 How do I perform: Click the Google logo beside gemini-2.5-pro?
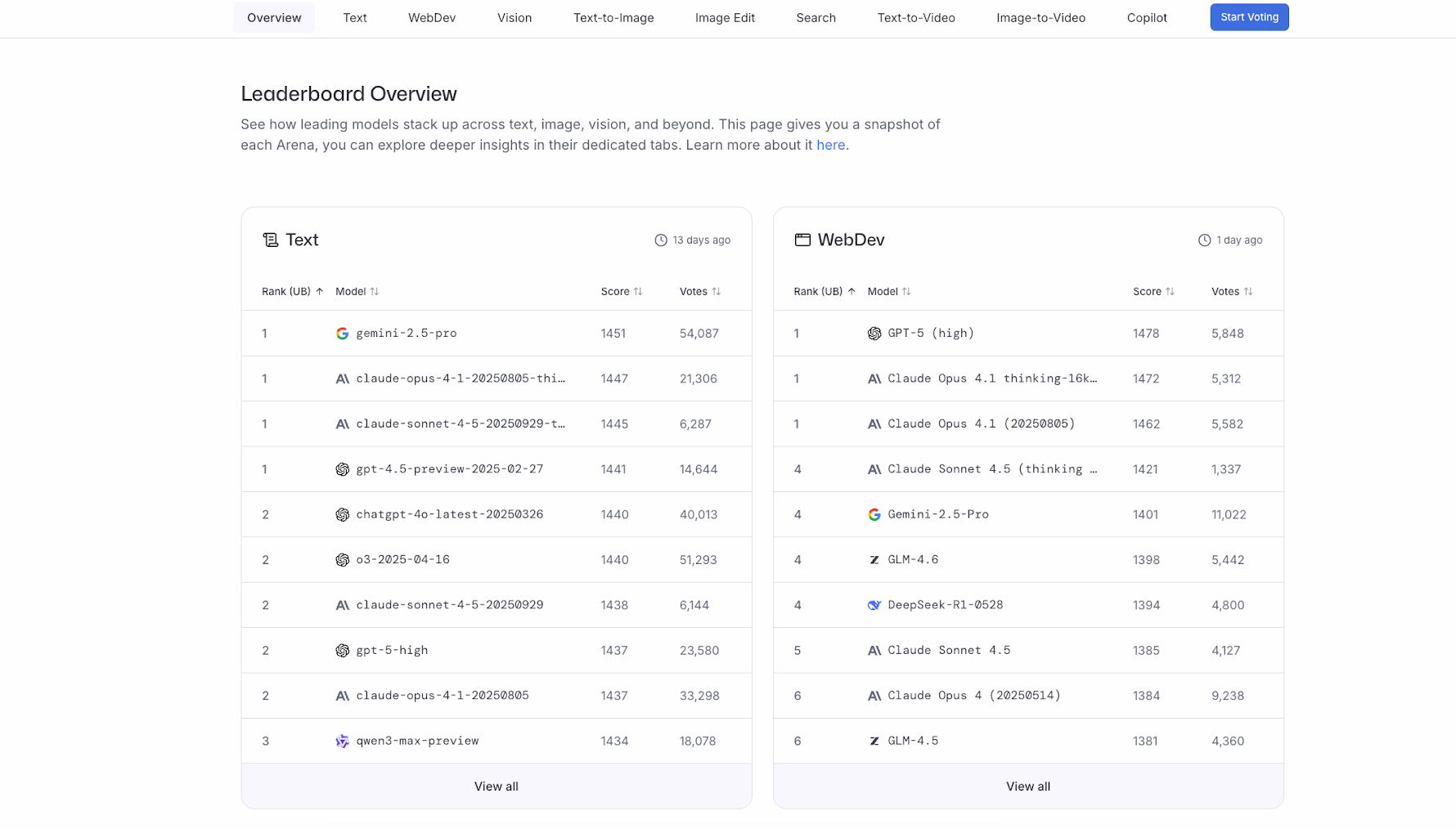point(342,334)
